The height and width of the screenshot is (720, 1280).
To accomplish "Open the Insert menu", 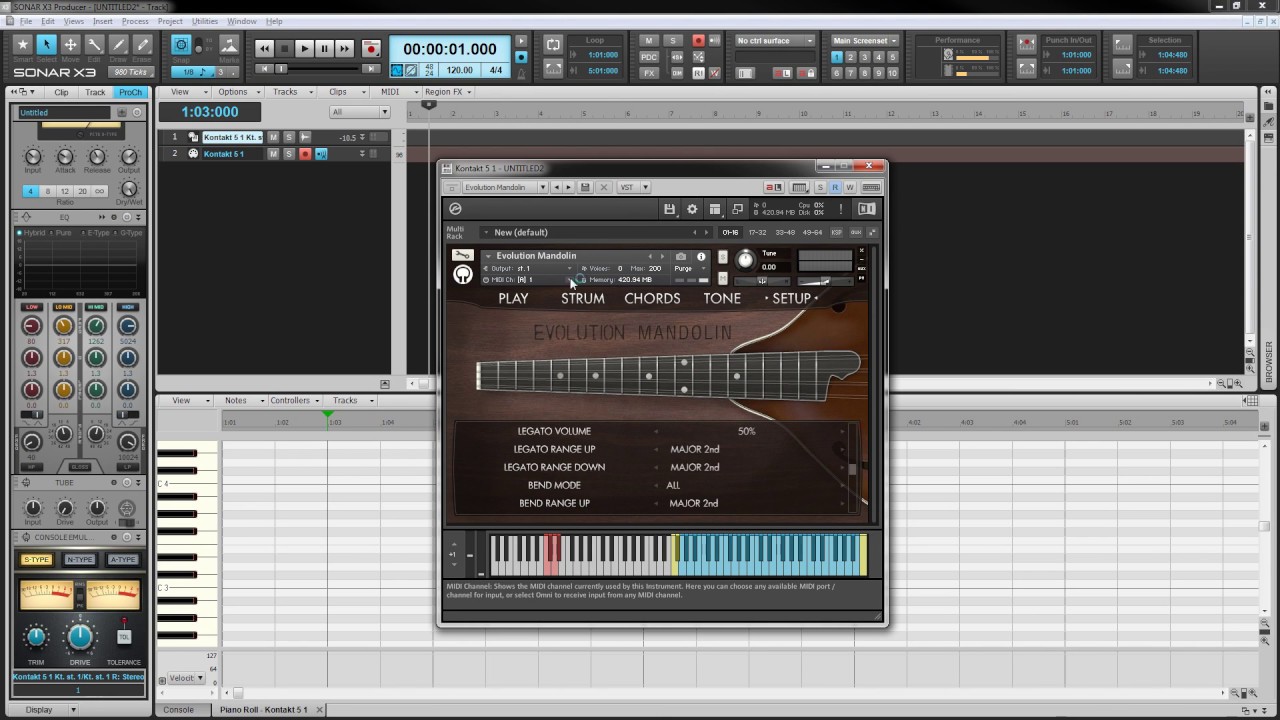I will click(x=103, y=21).
